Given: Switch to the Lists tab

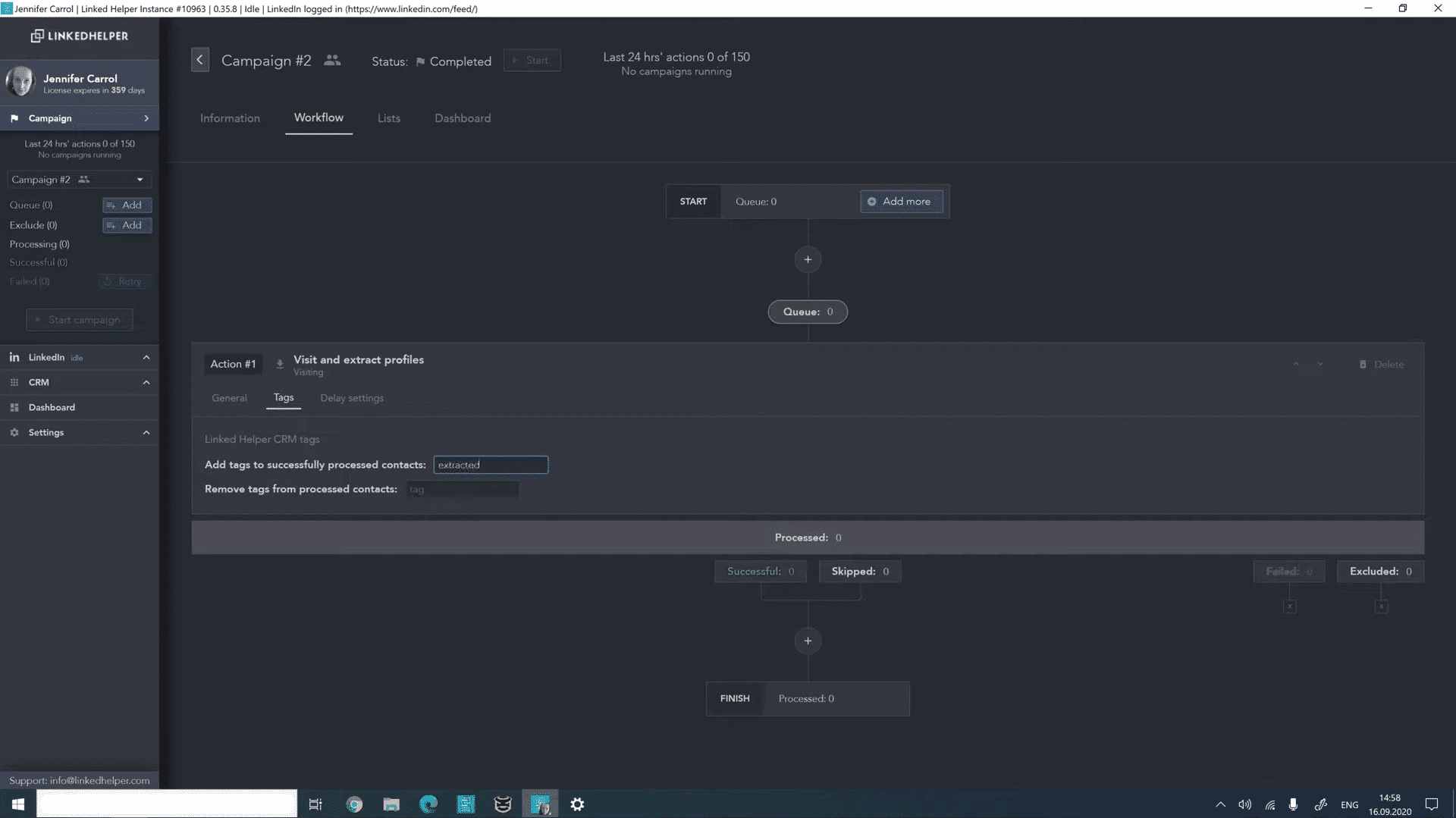Looking at the screenshot, I should click(x=389, y=118).
